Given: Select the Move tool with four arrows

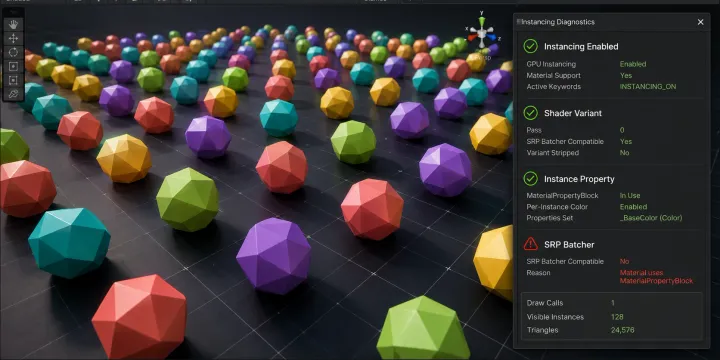Looking at the screenshot, I should [x=13, y=39].
